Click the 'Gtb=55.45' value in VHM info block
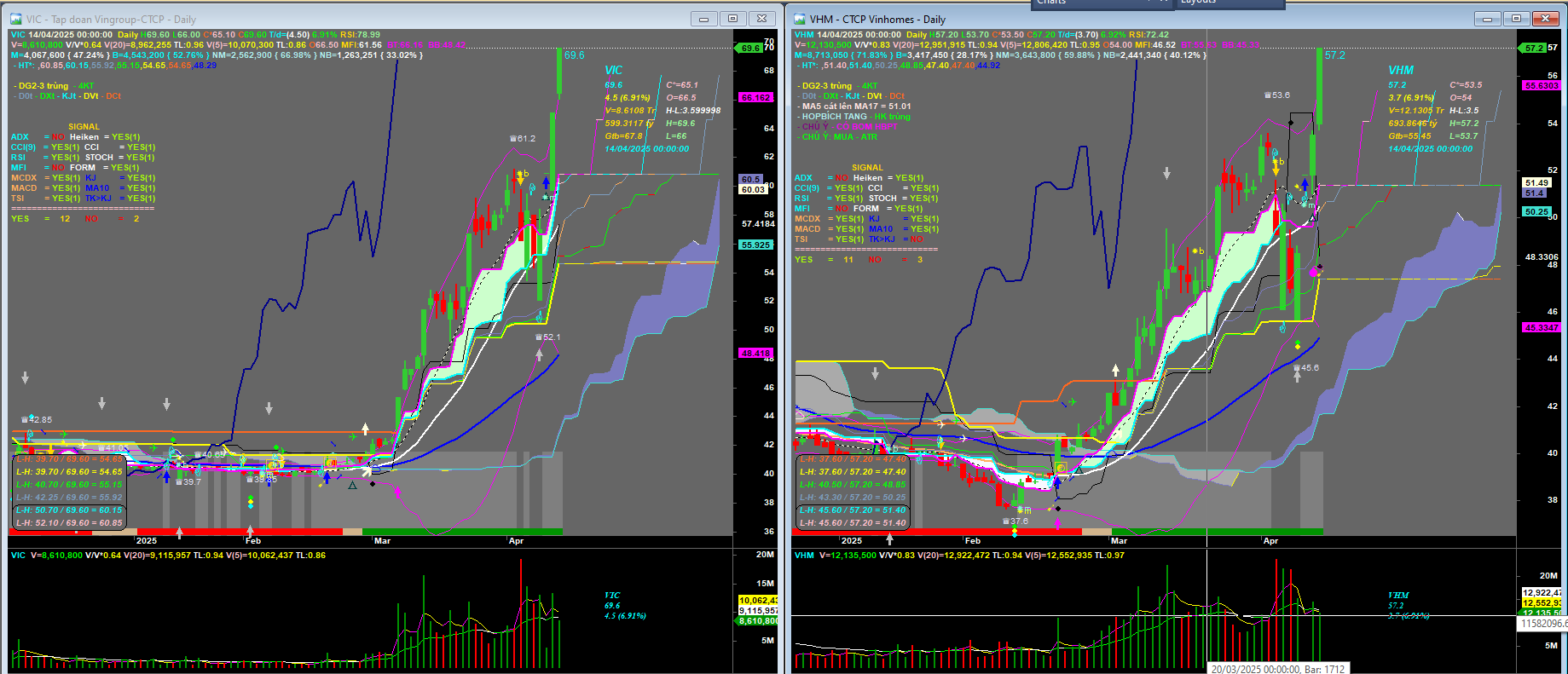 pos(1409,136)
